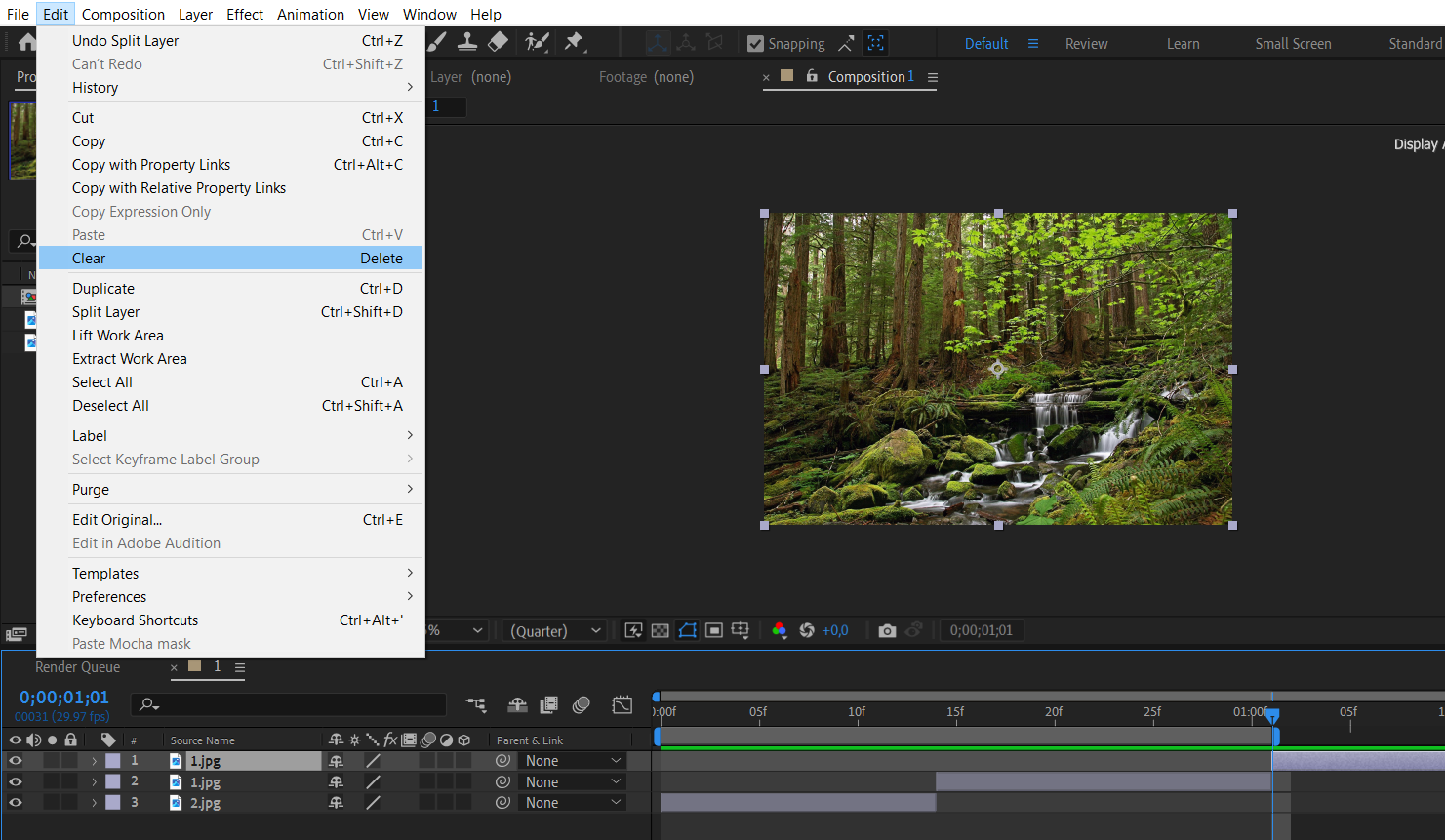Toggle the transparency grid icon

pyautogui.click(x=661, y=631)
